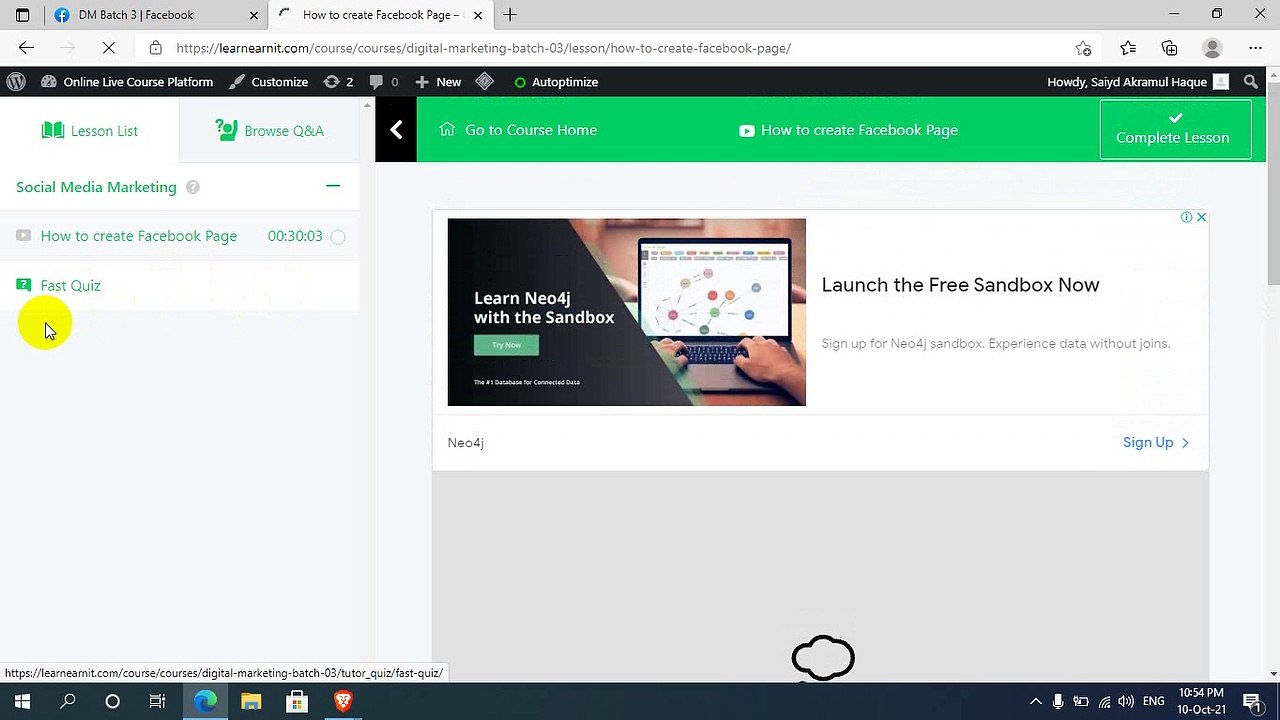Click the page scrollbar down arrow
Screen dimensions: 1280x720
coord(1273,674)
